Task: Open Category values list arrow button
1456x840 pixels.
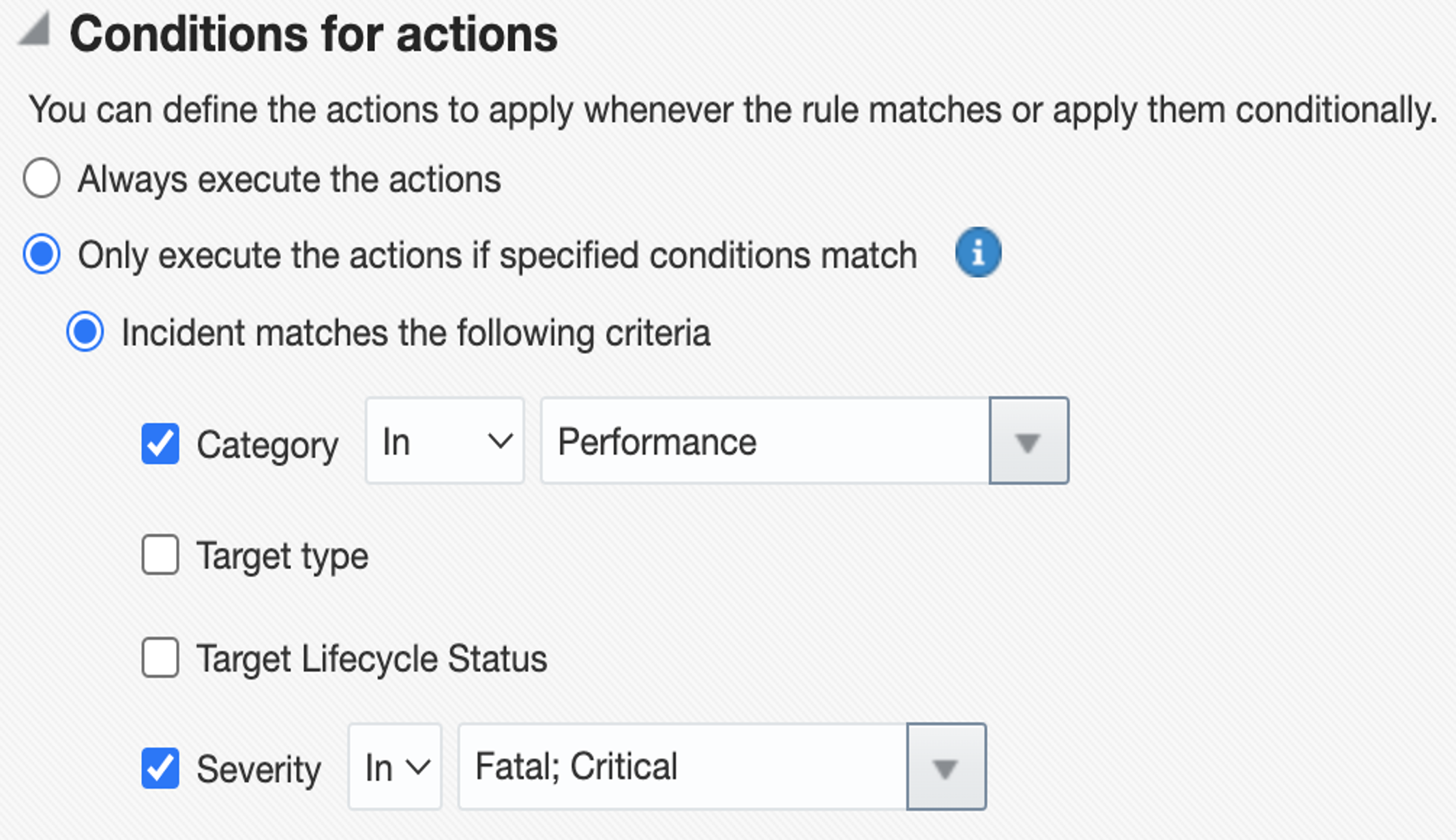Action: point(1028,441)
